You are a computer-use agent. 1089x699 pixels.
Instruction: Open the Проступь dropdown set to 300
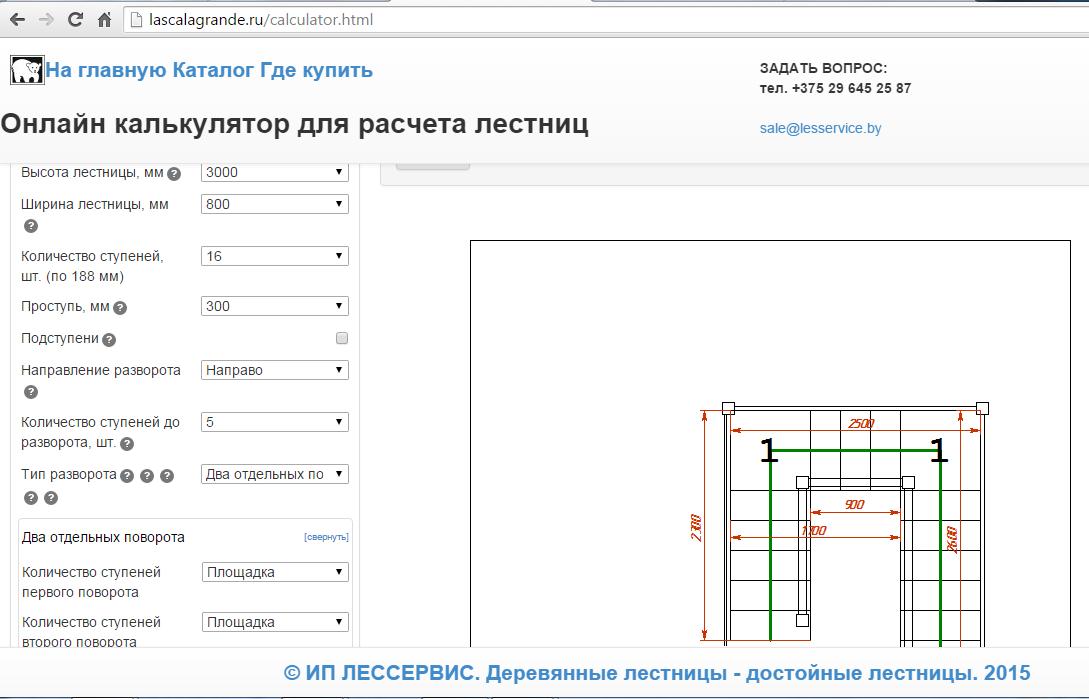[x=275, y=306]
